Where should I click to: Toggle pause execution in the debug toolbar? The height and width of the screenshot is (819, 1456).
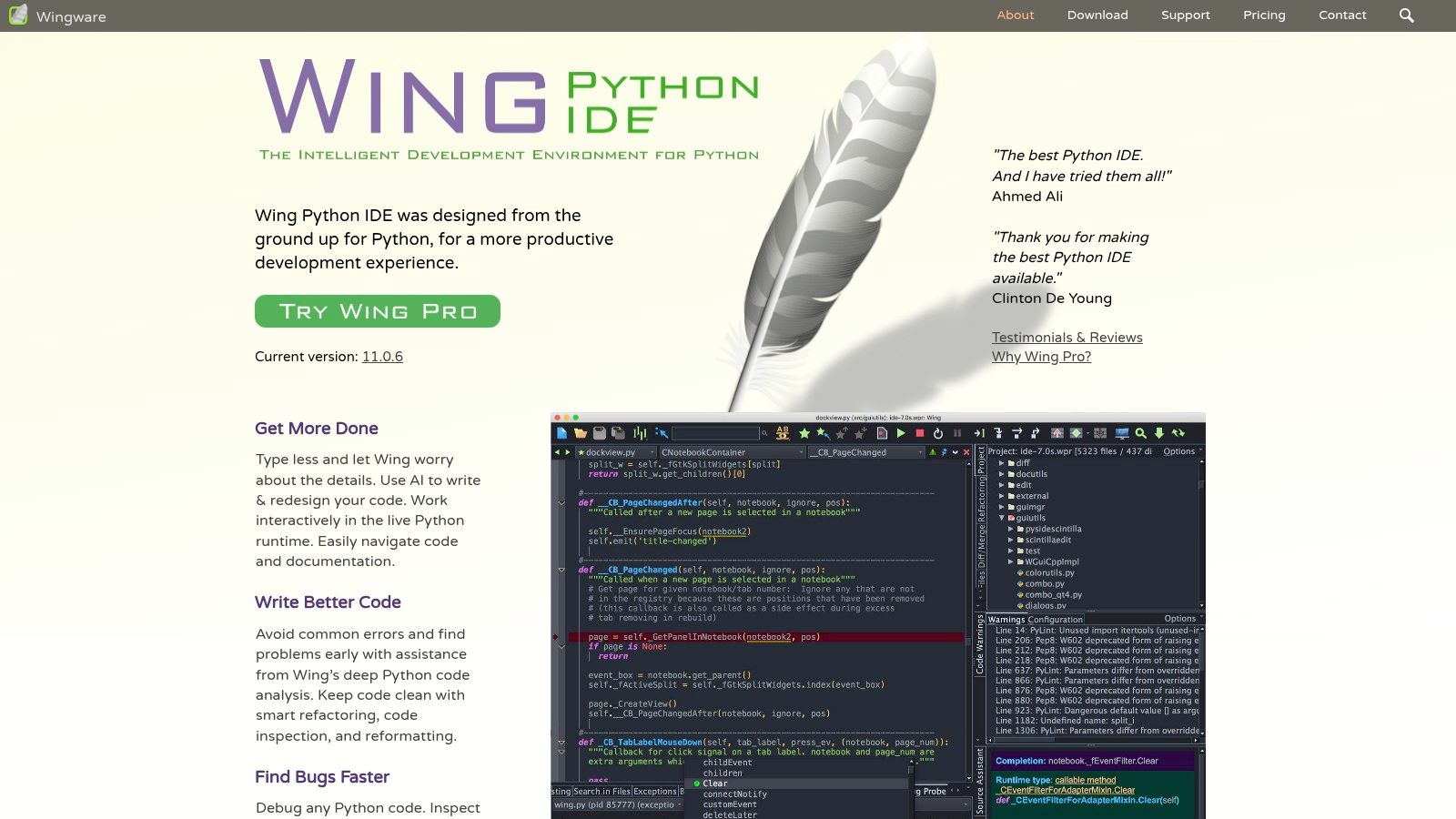click(958, 433)
